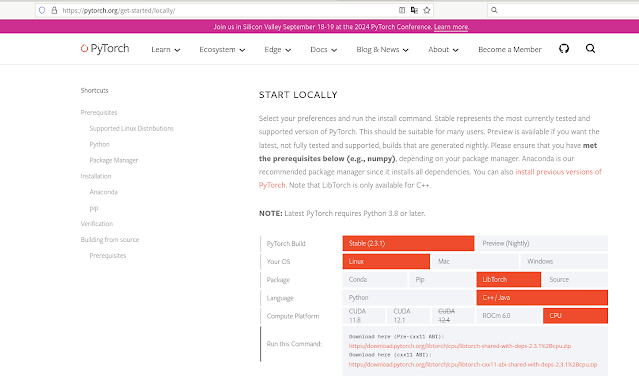639x382 pixels.
Task: Jump to Verification shortcut
Action: [x=97, y=224]
